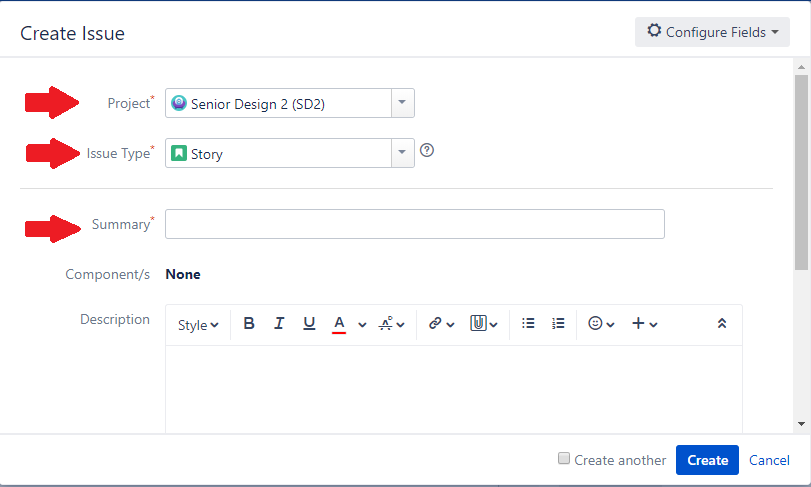Expand the text color picker arrow
Viewport: 811px width, 487px height.
pos(362,325)
